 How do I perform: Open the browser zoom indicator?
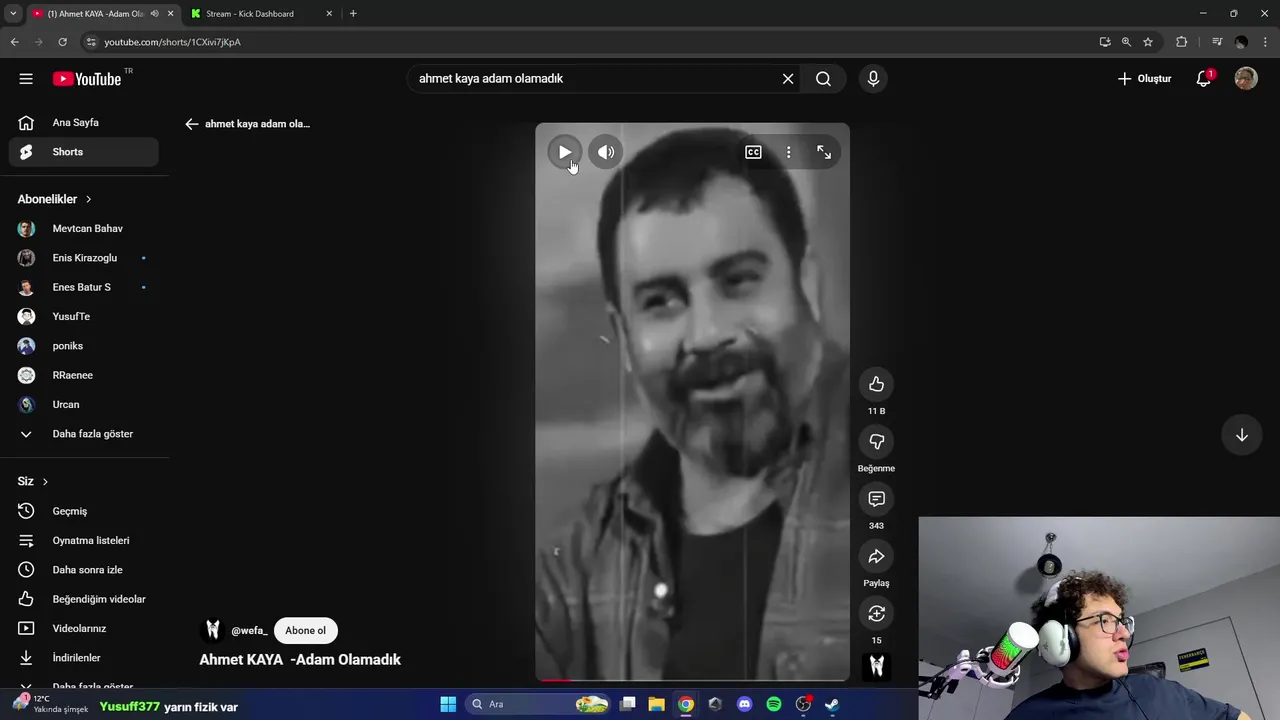click(1126, 42)
